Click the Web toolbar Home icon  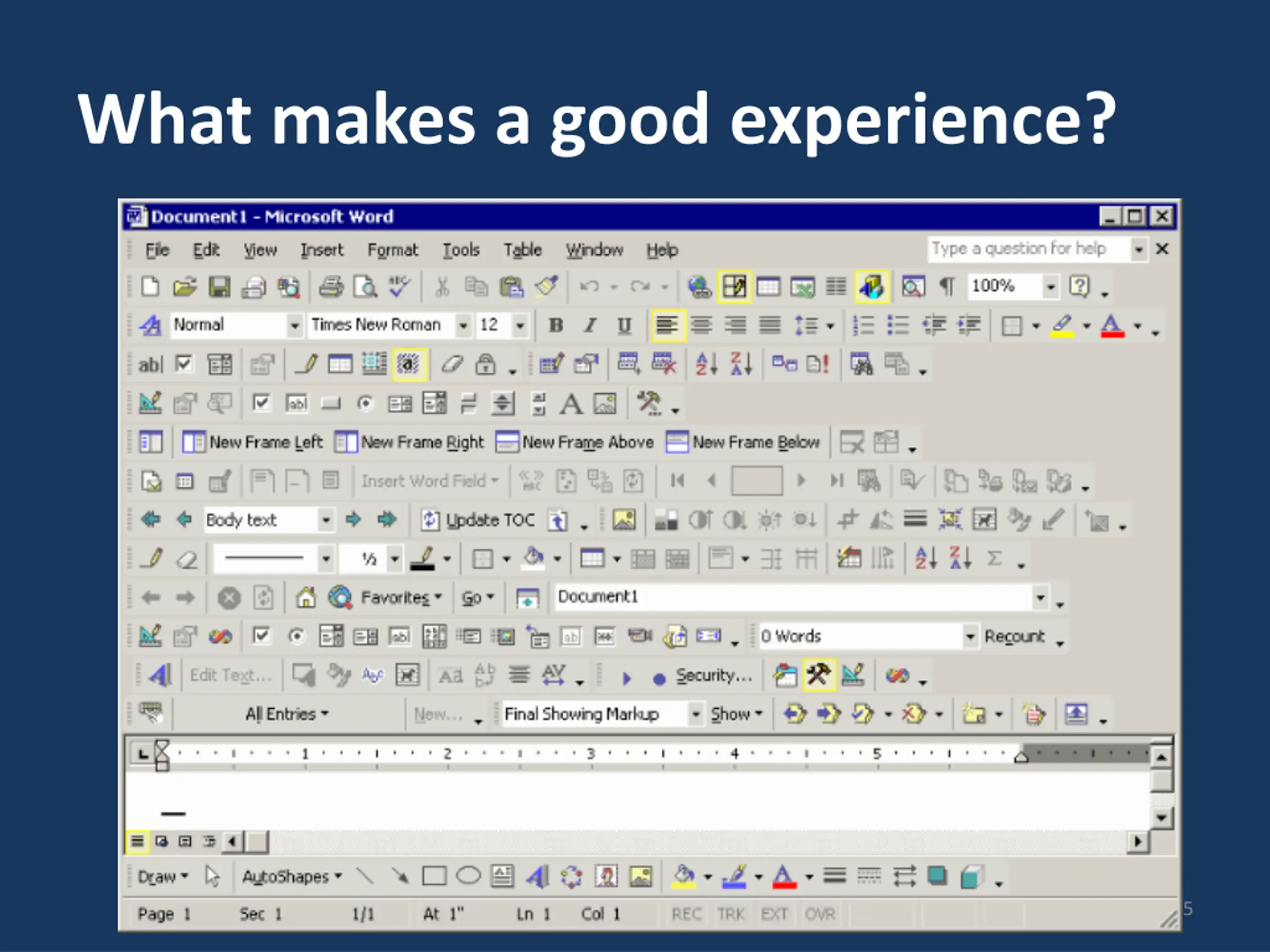point(306,597)
